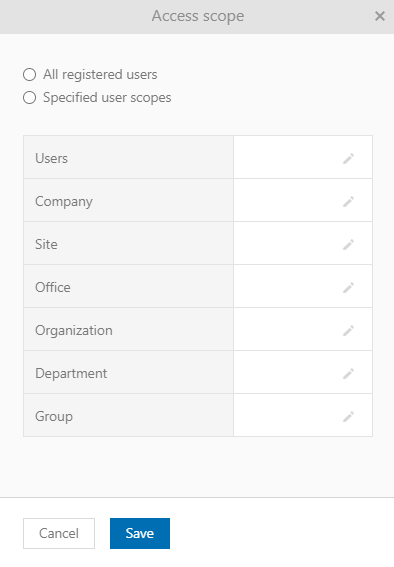The height and width of the screenshot is (567, 394).
Task: Click the Department row pencil icon
Action: 348,373
